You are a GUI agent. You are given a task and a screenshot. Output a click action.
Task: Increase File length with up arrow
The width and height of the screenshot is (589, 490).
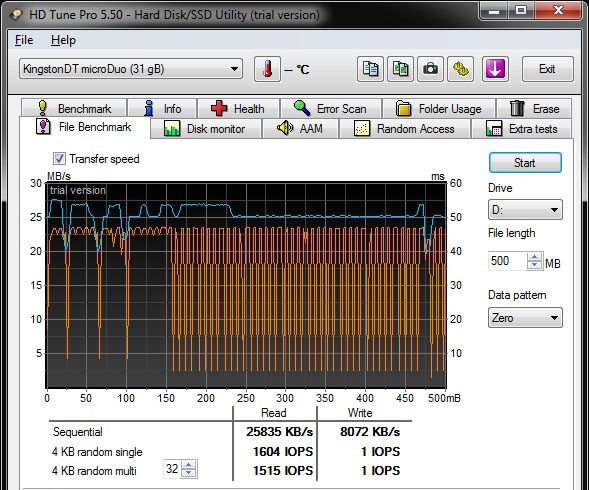534,257
